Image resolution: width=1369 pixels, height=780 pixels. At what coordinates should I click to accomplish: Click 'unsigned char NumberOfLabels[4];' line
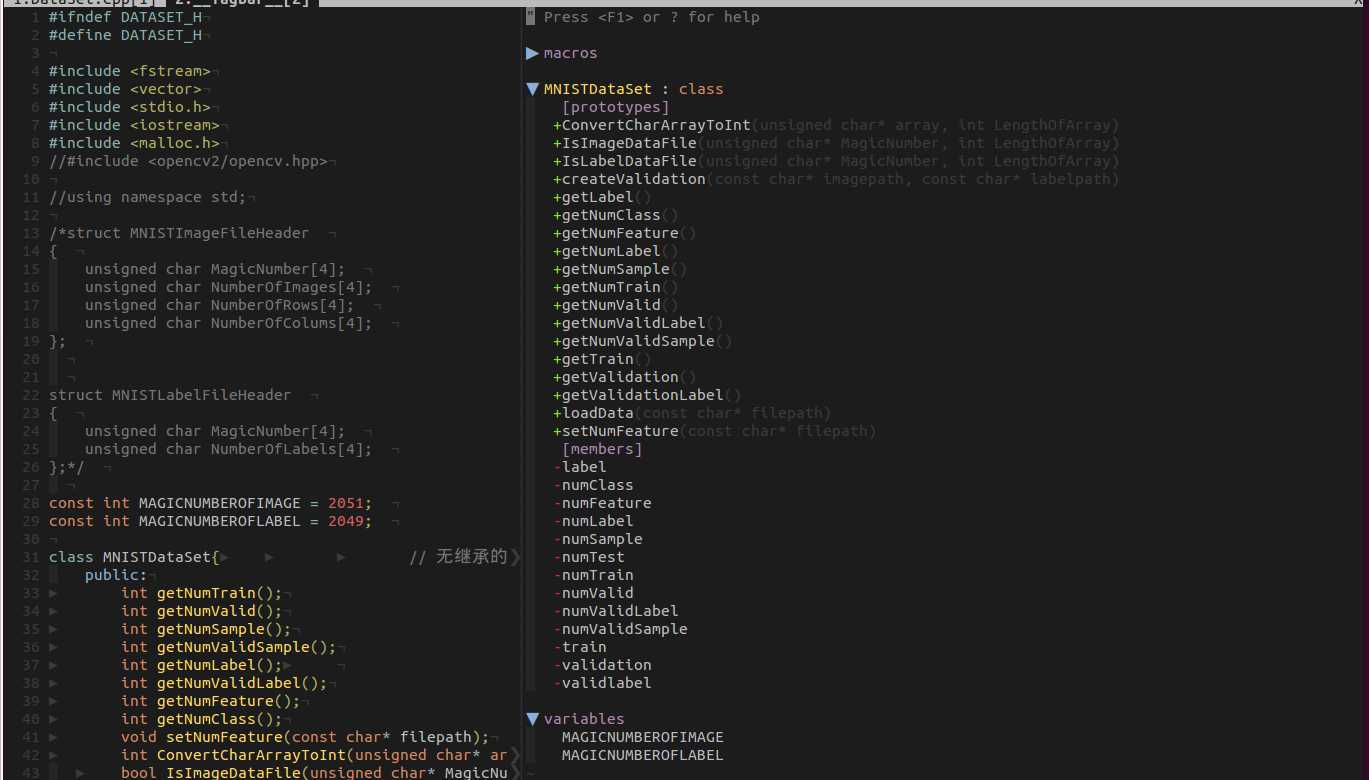click(x=229, y=449)
